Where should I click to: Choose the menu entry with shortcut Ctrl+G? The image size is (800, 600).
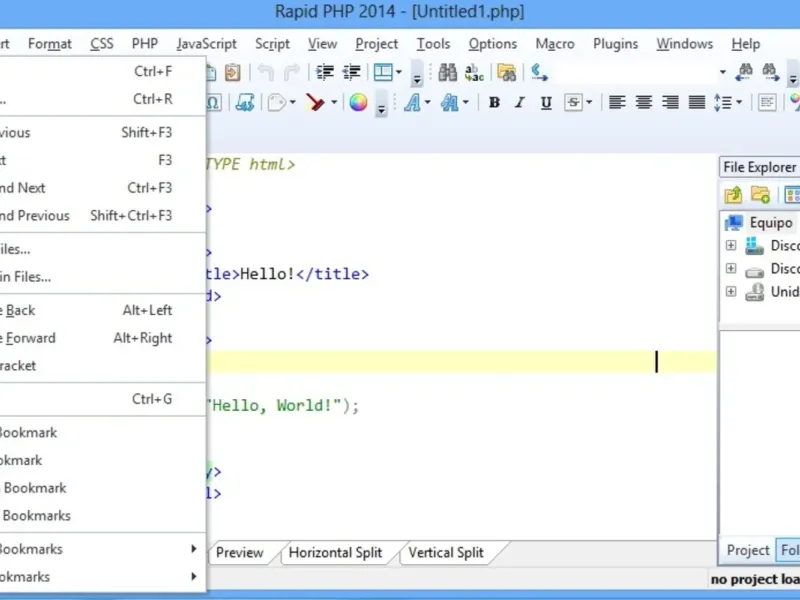102,399
